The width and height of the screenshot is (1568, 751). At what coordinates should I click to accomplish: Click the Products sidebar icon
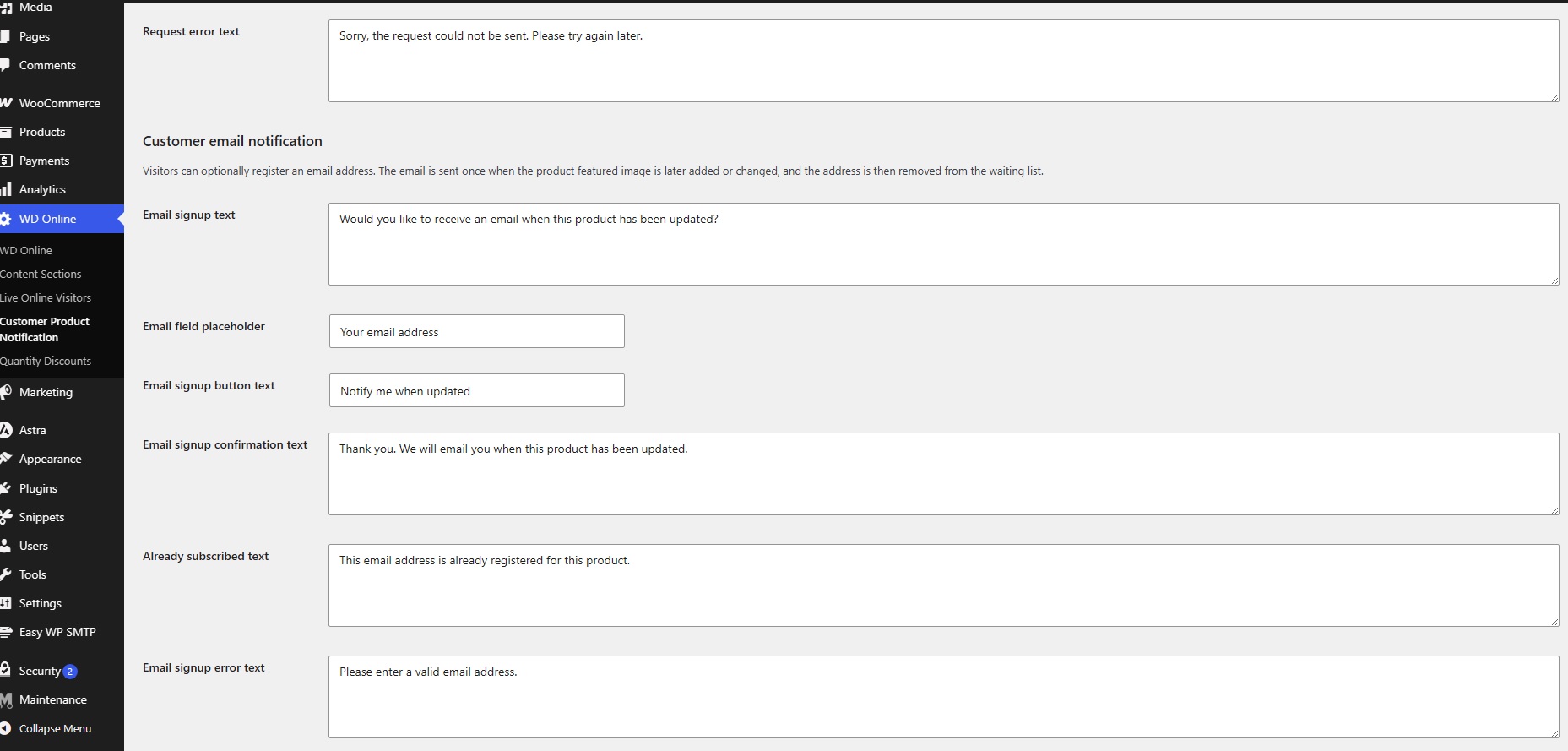pyautogui.click(x=5, y=132)
